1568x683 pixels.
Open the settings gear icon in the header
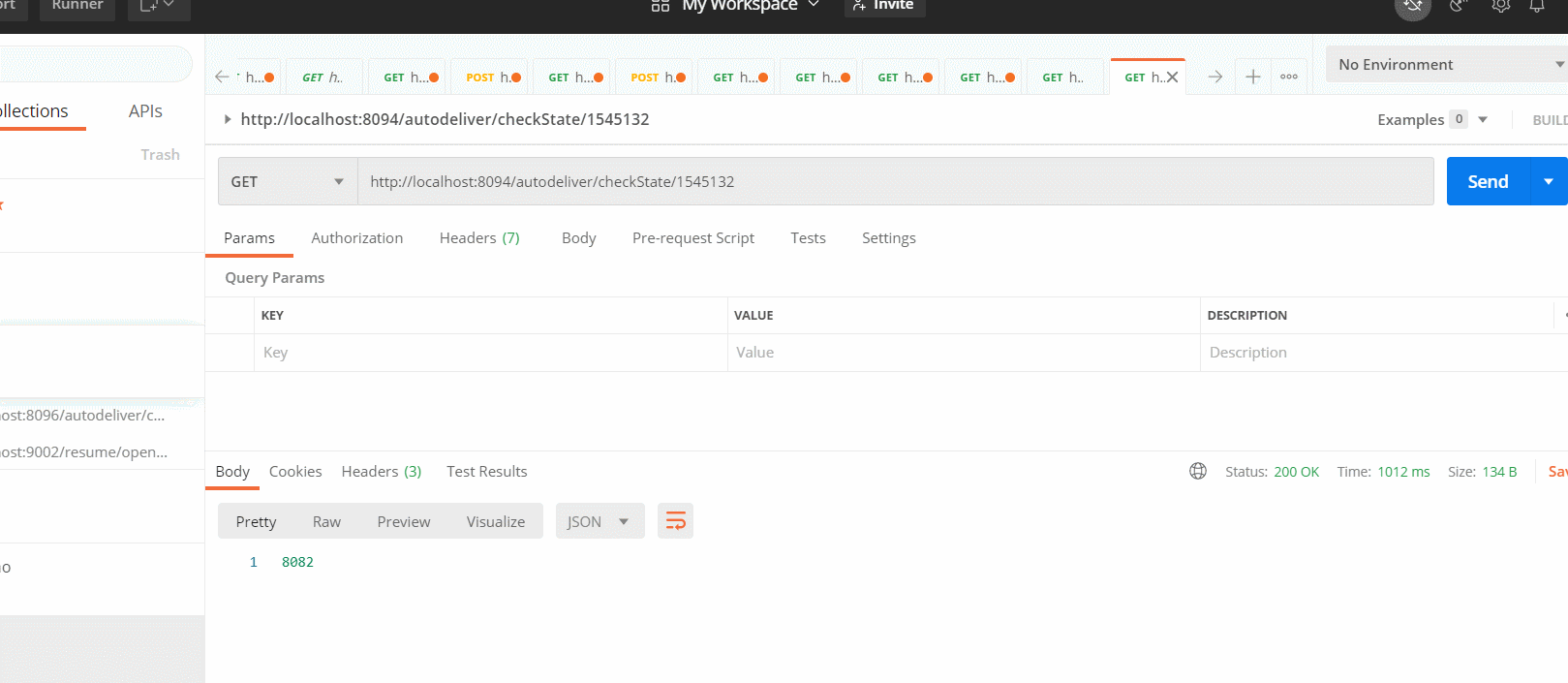(x=1500, y=7)
